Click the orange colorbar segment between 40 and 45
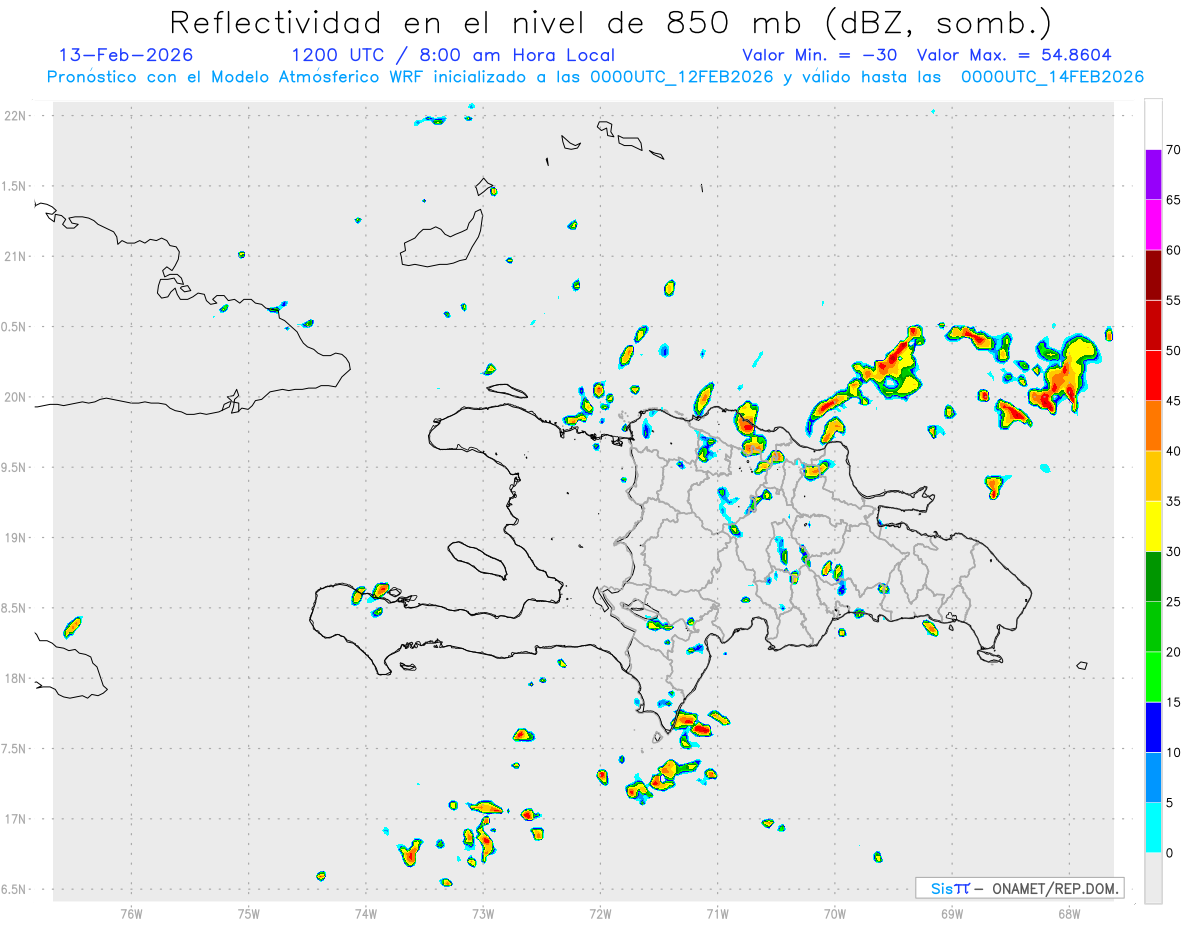Viewport: 1200px width, 927px height. (1153, 426)
